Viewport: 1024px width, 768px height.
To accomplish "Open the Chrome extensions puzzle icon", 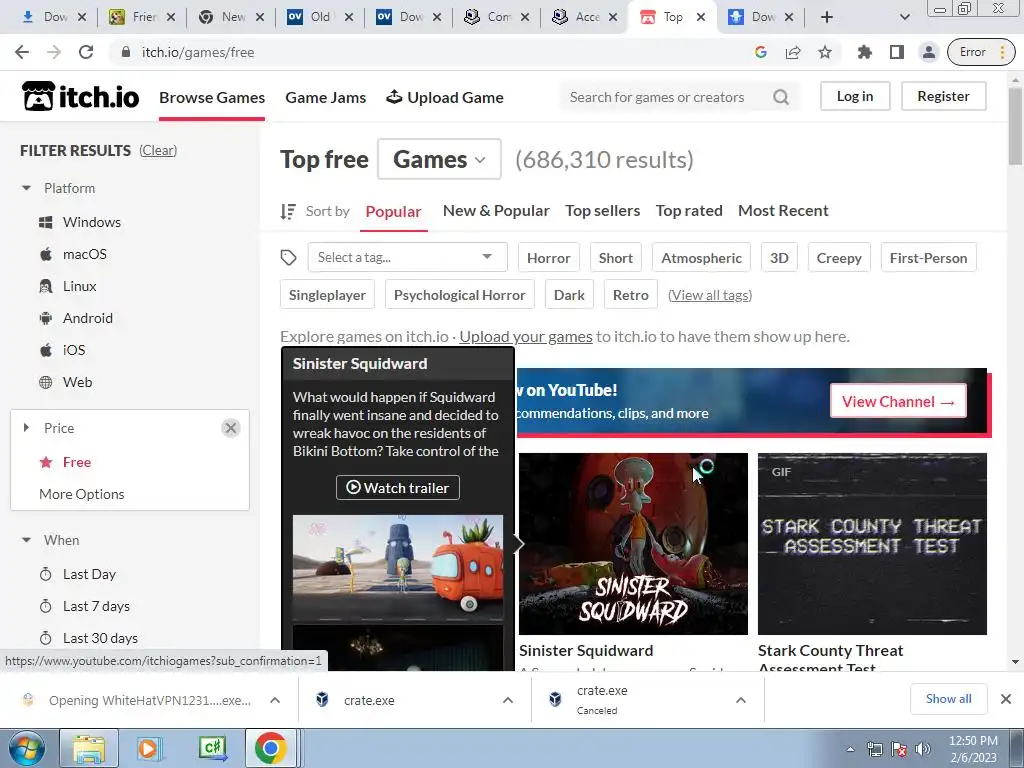I will (x=865, y=52).
